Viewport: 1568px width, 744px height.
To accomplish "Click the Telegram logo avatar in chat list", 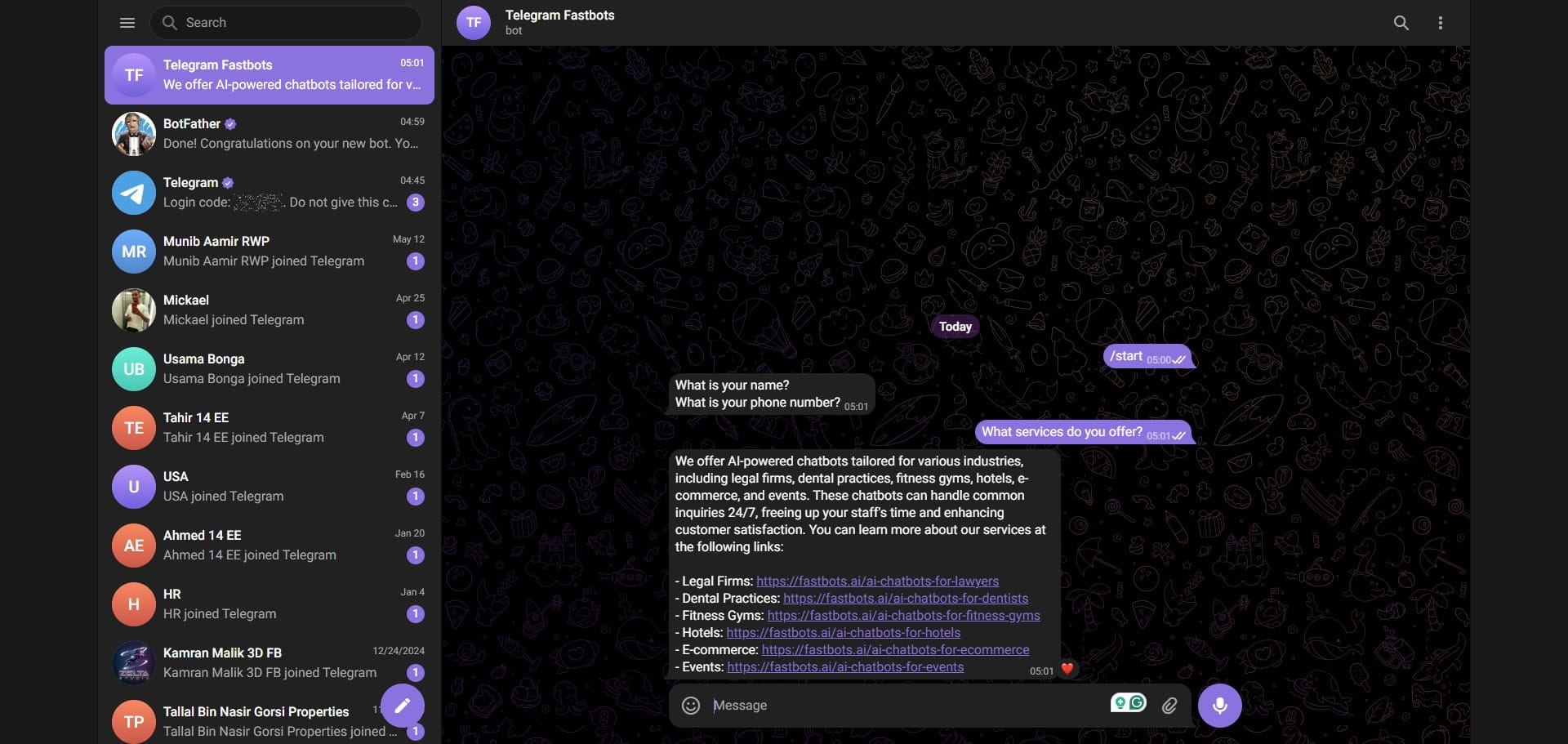I will click(x=134, y=193).
